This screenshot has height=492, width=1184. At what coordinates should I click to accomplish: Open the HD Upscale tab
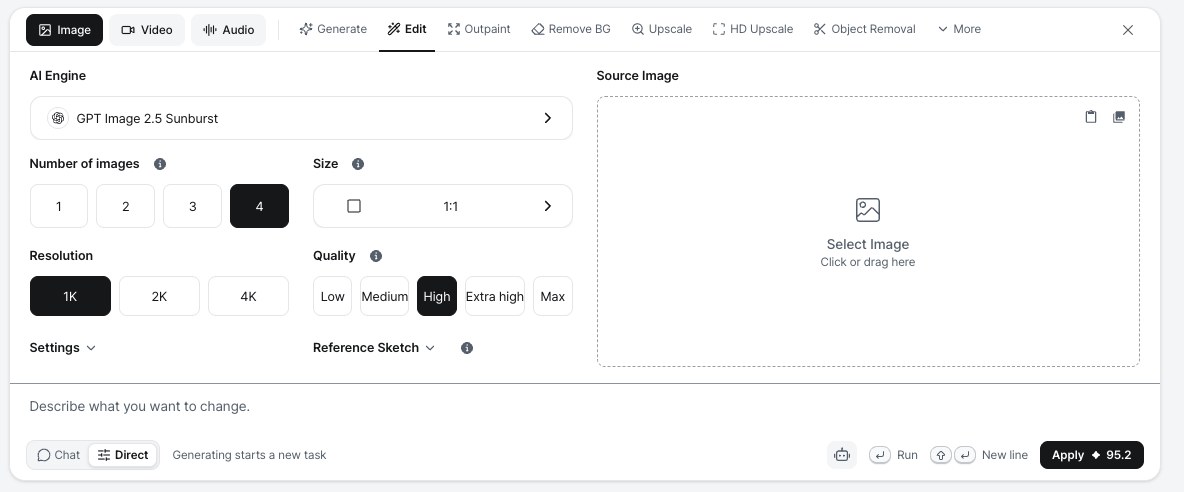pos(753,29)
